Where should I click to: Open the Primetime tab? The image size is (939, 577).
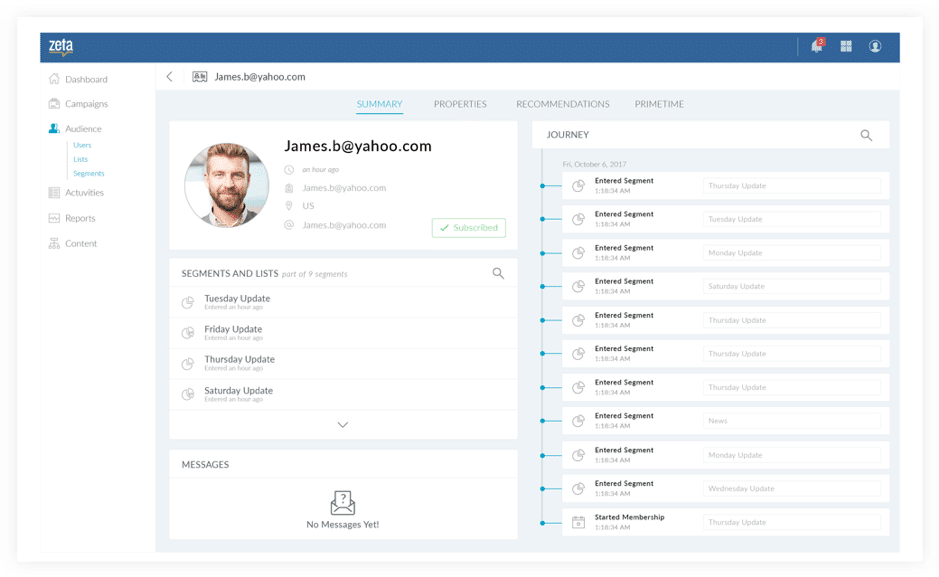659,104
